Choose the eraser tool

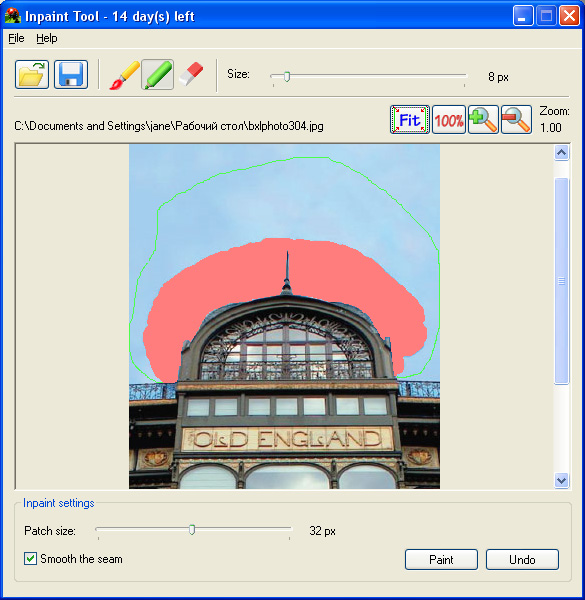[x=191, y=74]
